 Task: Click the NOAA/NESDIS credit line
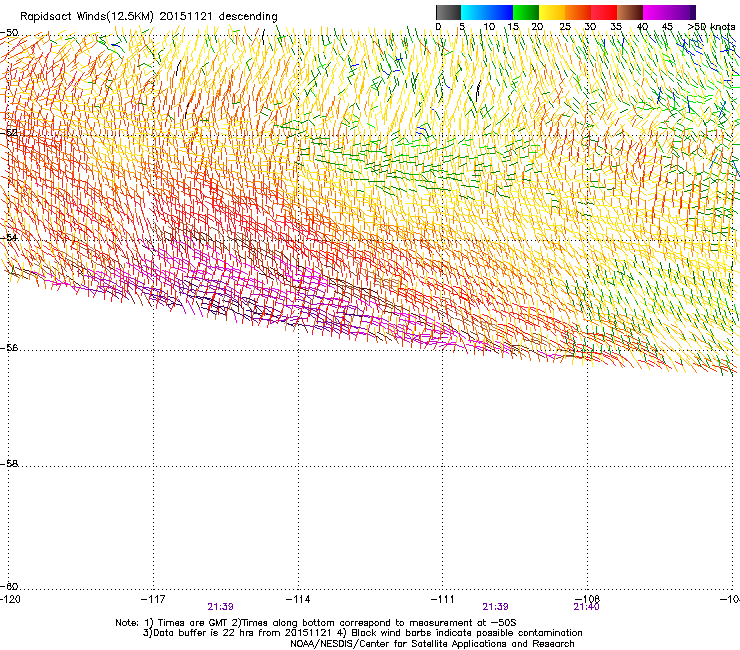tap(432, 643)
